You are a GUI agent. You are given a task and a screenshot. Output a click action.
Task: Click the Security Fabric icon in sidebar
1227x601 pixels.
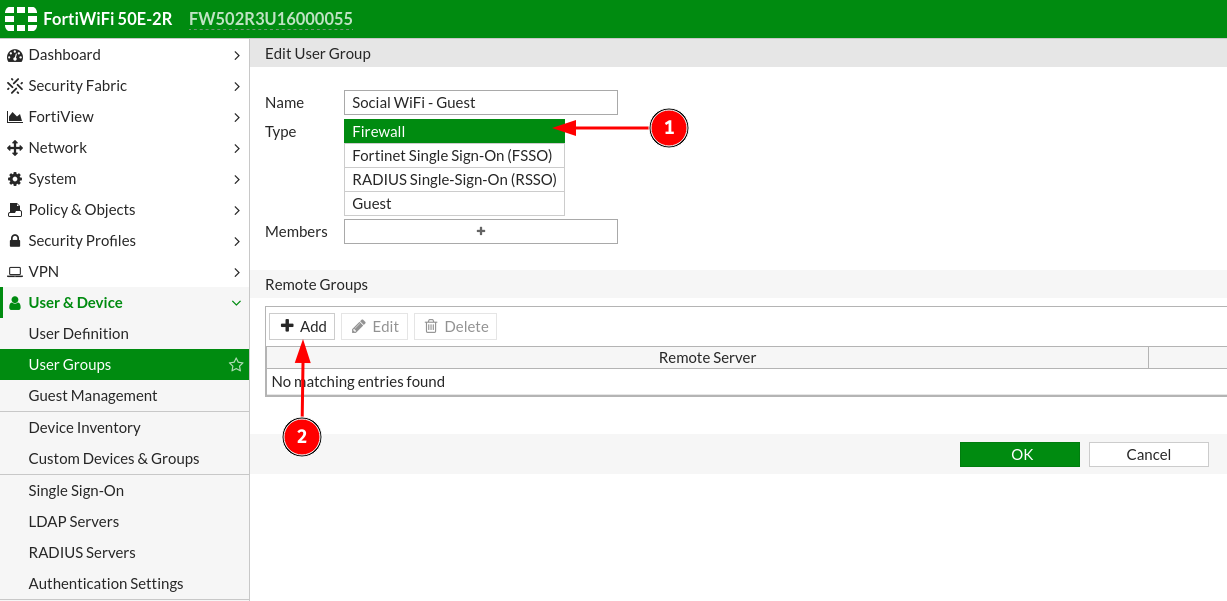pyautogui.click(x=15, y=86)
